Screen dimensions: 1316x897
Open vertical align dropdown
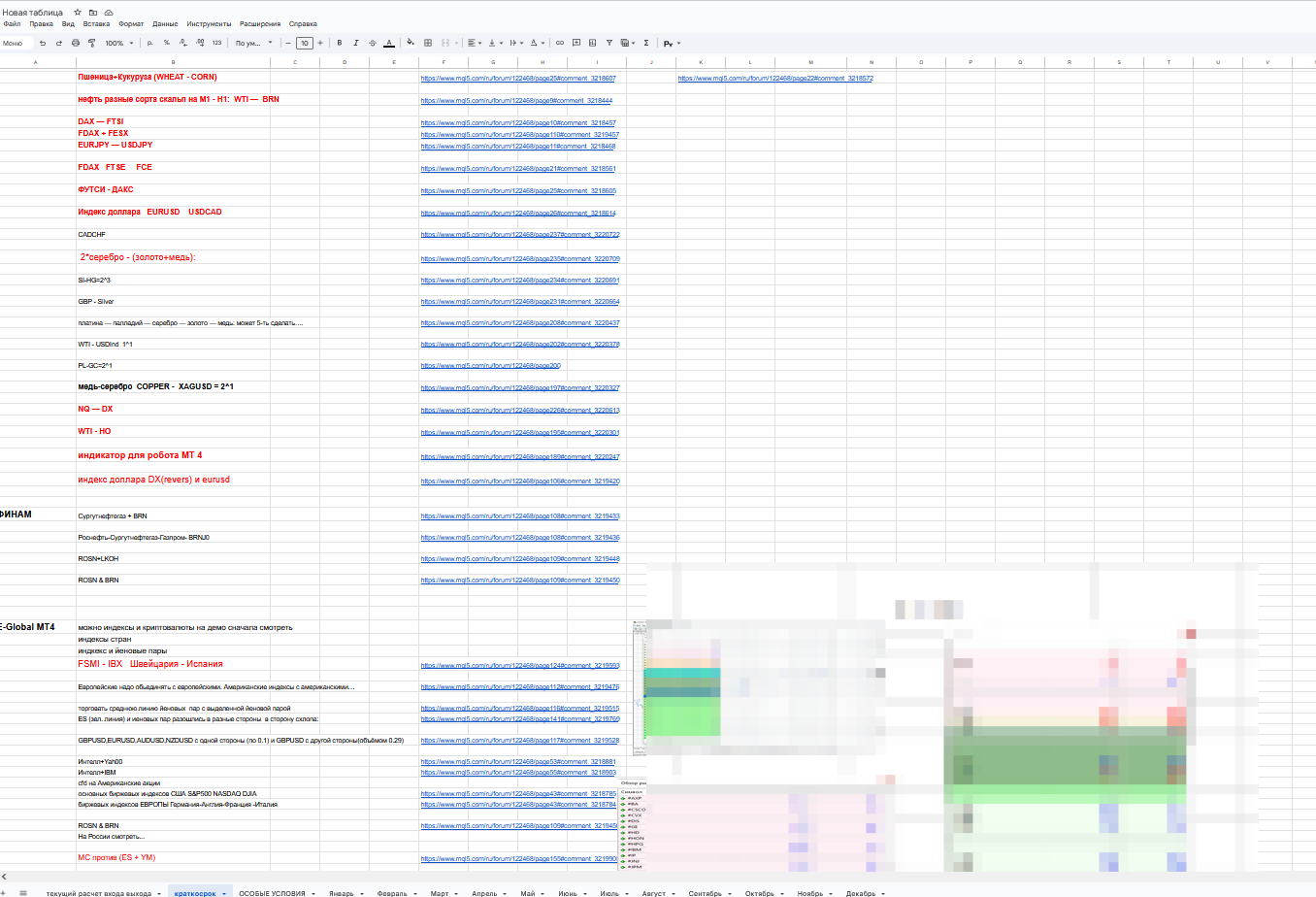(495, 43)
